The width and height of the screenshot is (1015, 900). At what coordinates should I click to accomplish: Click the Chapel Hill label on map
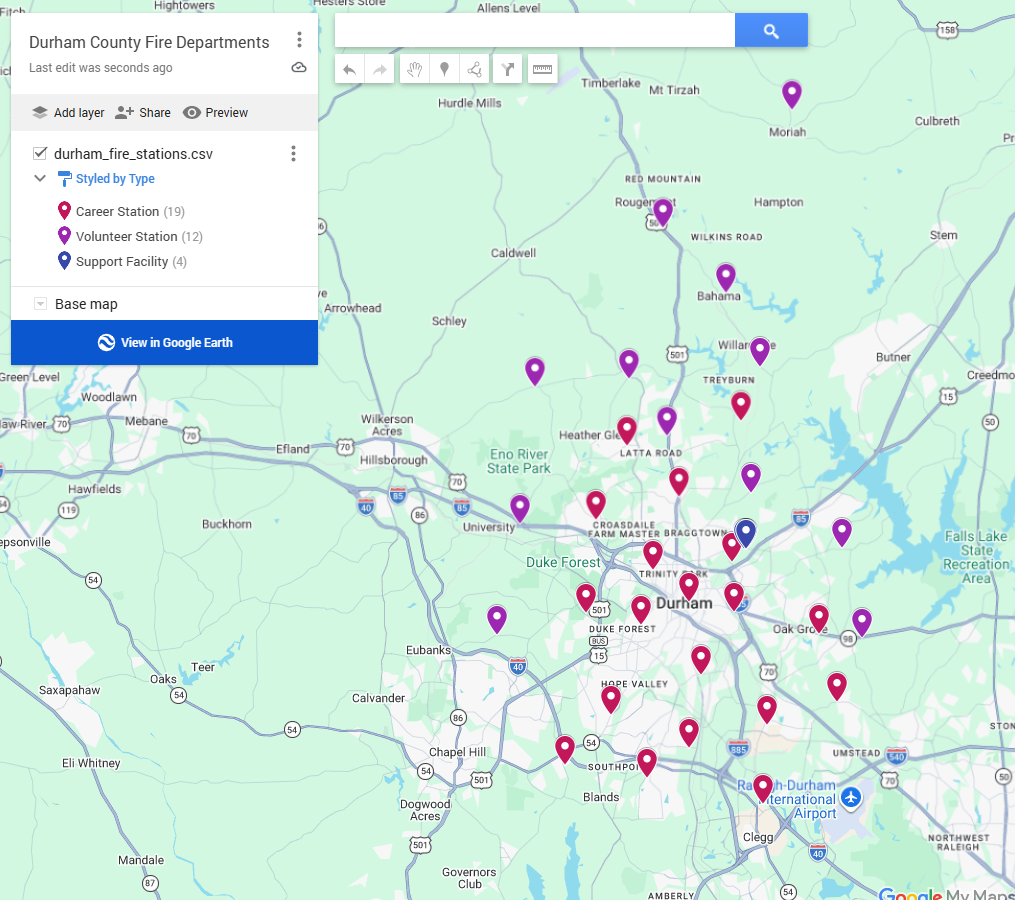pyautogui.click(x=458, y=752)
